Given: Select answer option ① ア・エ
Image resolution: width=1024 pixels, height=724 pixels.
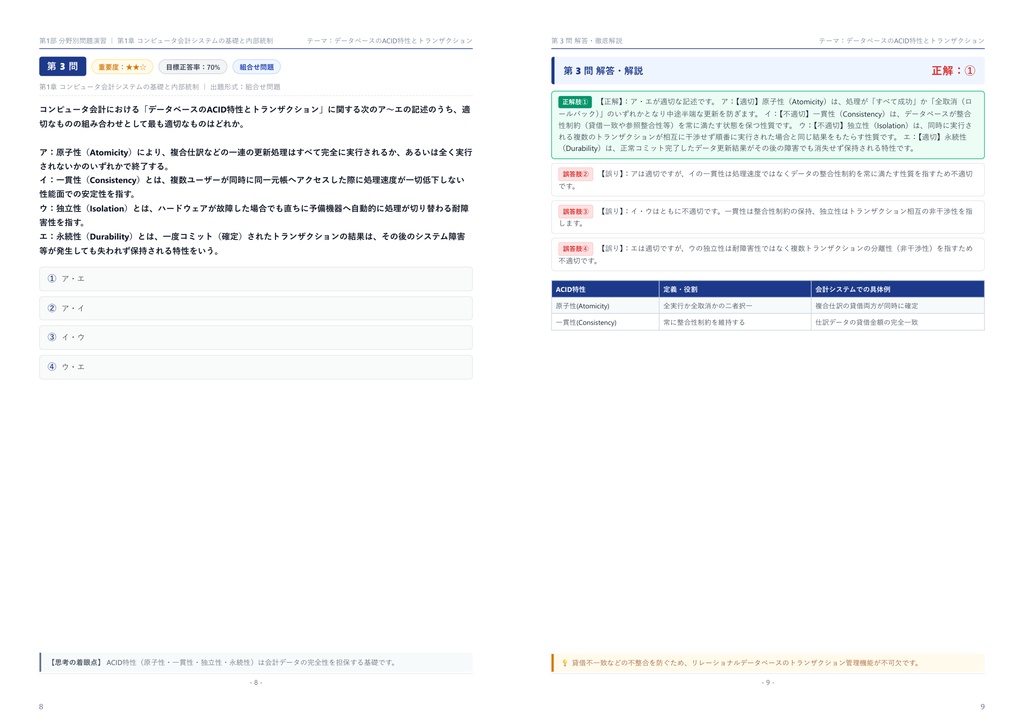Looking at the screenshot, I should [256, 279].
